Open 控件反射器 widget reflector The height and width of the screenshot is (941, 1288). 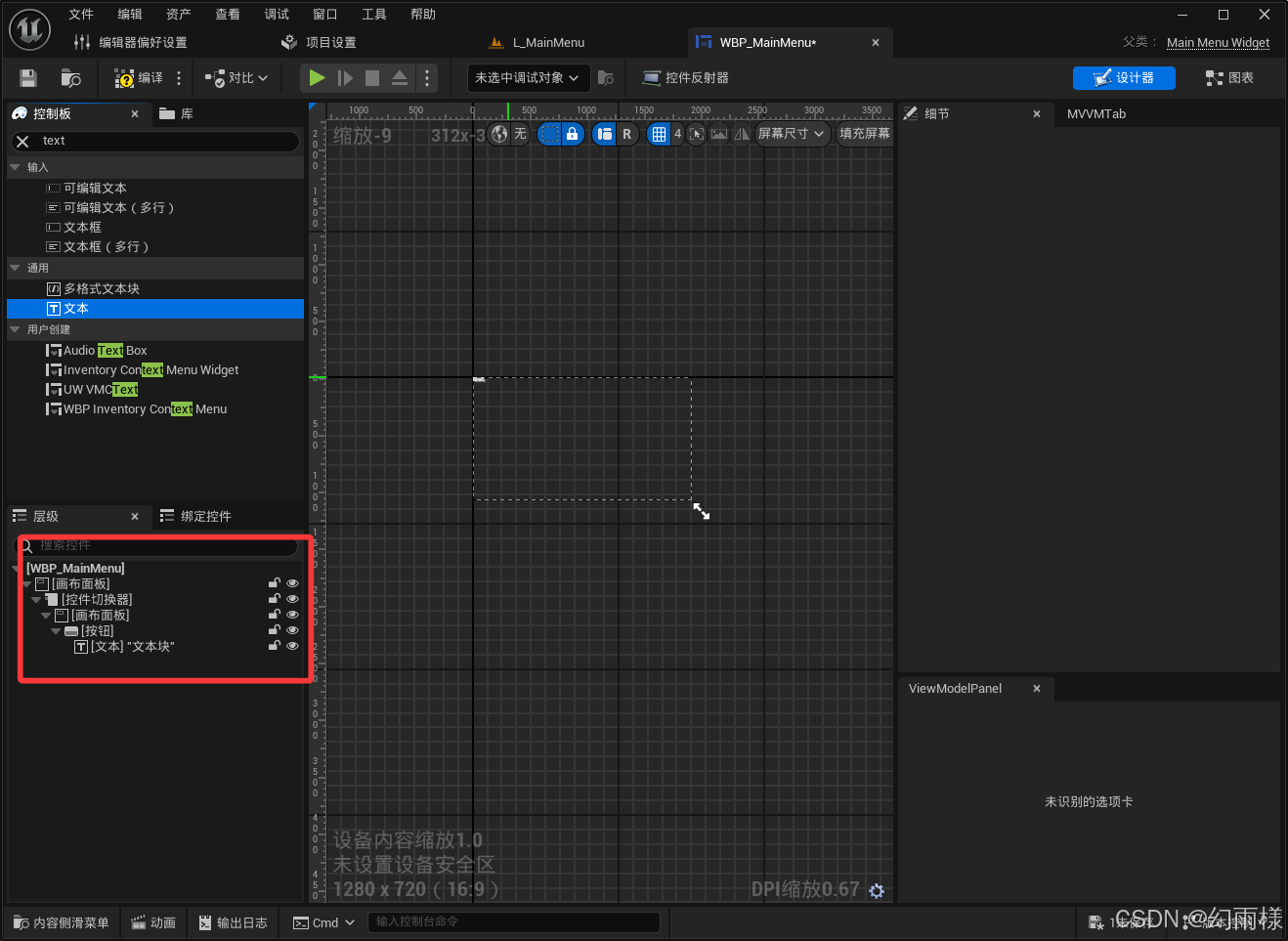(686, 78)
